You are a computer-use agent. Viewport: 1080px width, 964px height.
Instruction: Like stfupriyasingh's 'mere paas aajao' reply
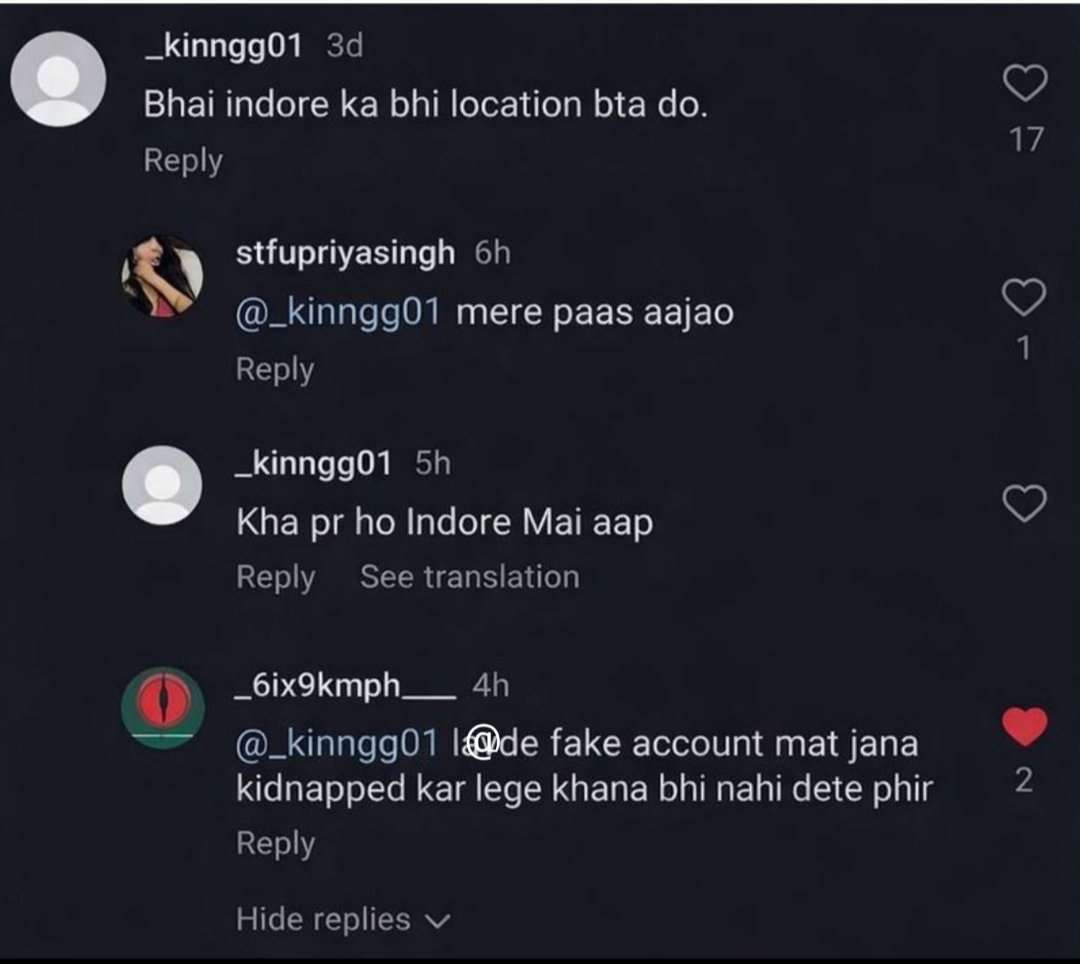point(1024,296)
